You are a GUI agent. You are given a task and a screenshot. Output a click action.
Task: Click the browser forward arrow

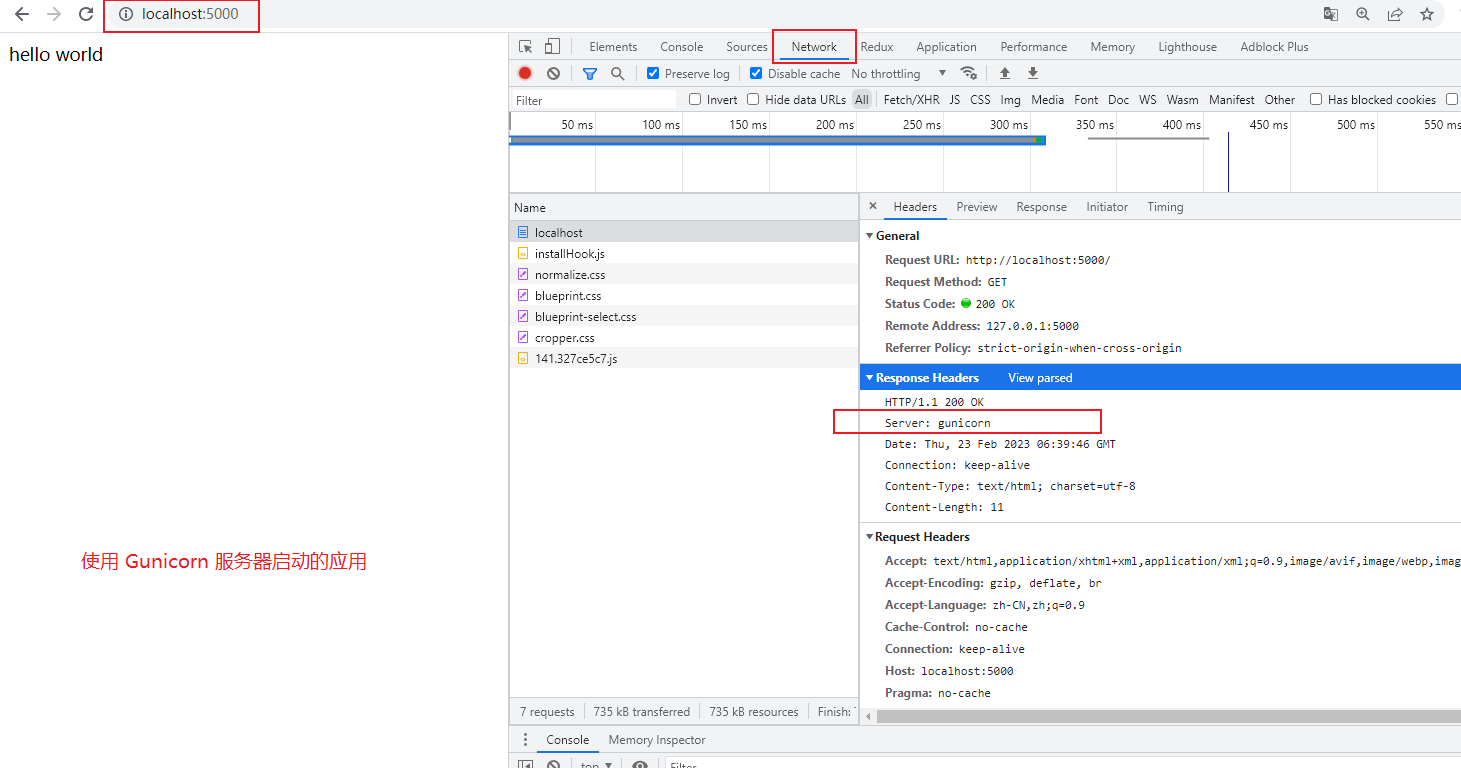[54, 14]
